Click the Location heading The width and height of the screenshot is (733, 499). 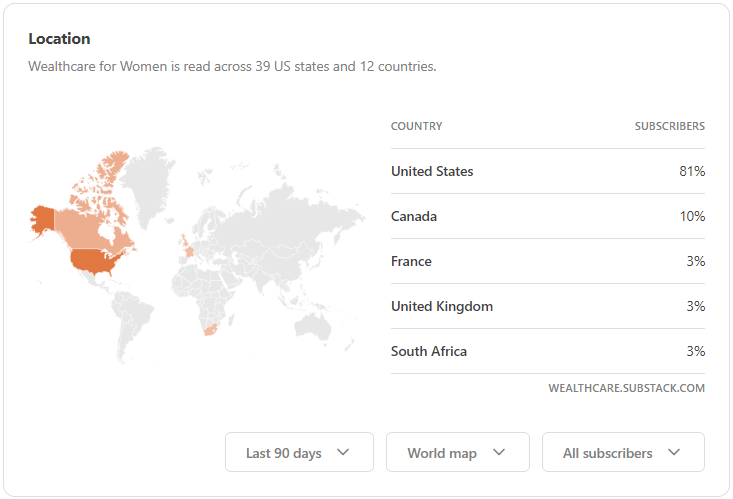(x=59, y=39)
